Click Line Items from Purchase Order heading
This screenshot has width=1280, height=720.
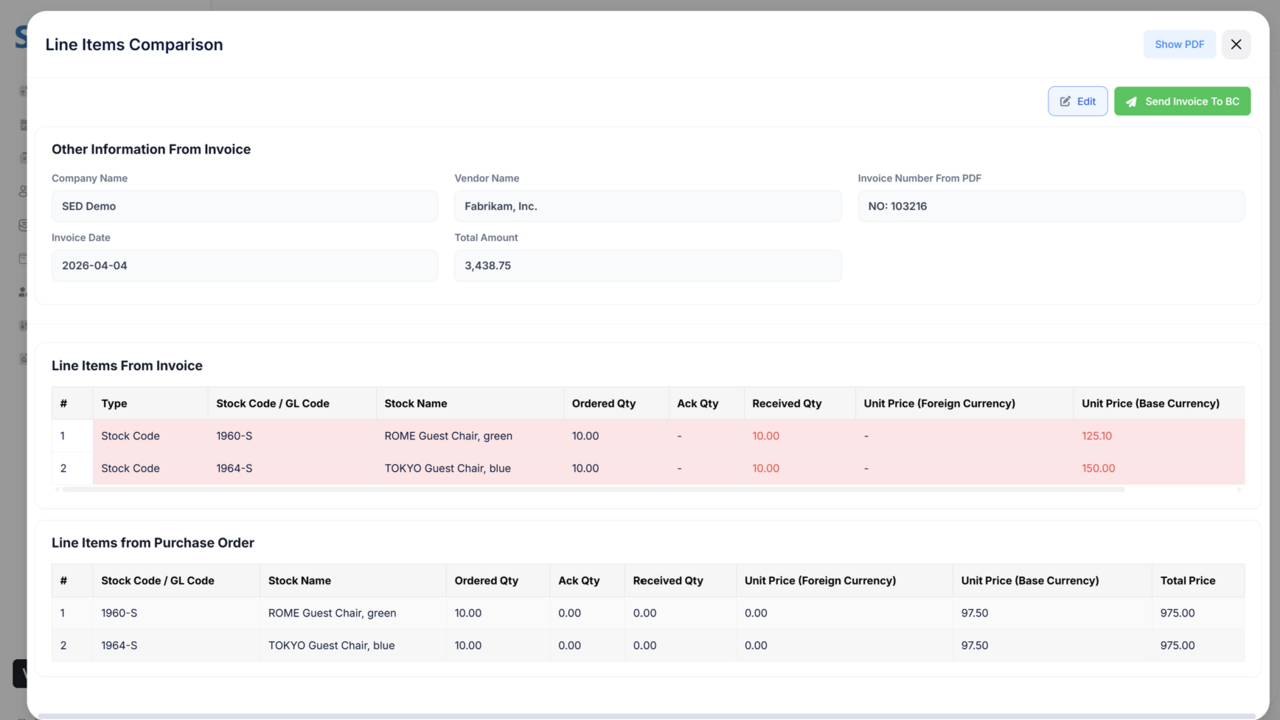point(153,543)
